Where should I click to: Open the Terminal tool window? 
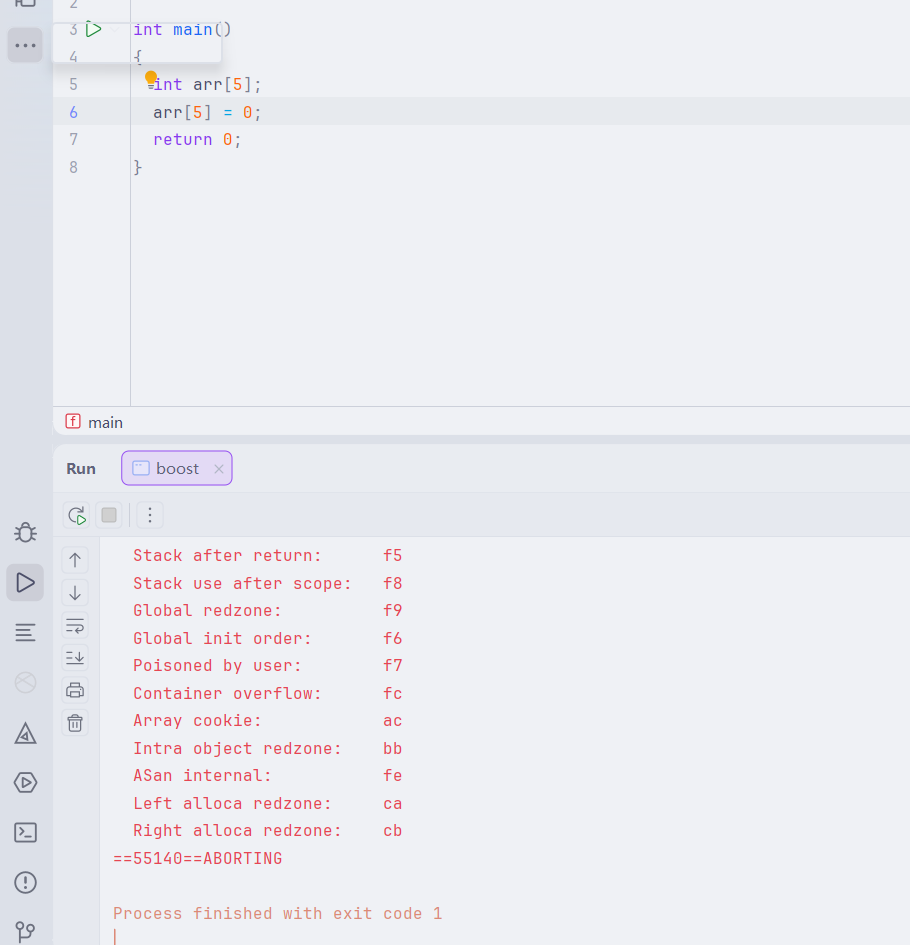pyautogui.click(x=25, y=833)
